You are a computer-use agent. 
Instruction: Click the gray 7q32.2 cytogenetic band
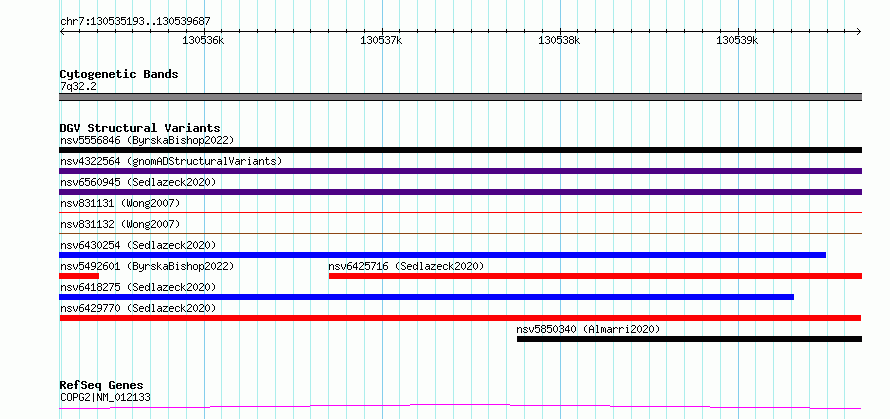coord(460,97)
